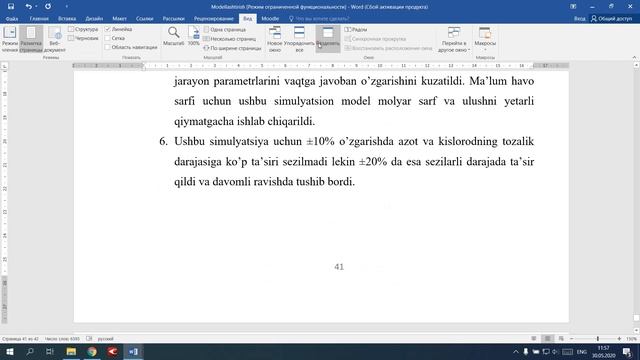Uncheck the Ruler (Линейка) checkbox
This screenshot has width=640, height=360.
(108, 29)
